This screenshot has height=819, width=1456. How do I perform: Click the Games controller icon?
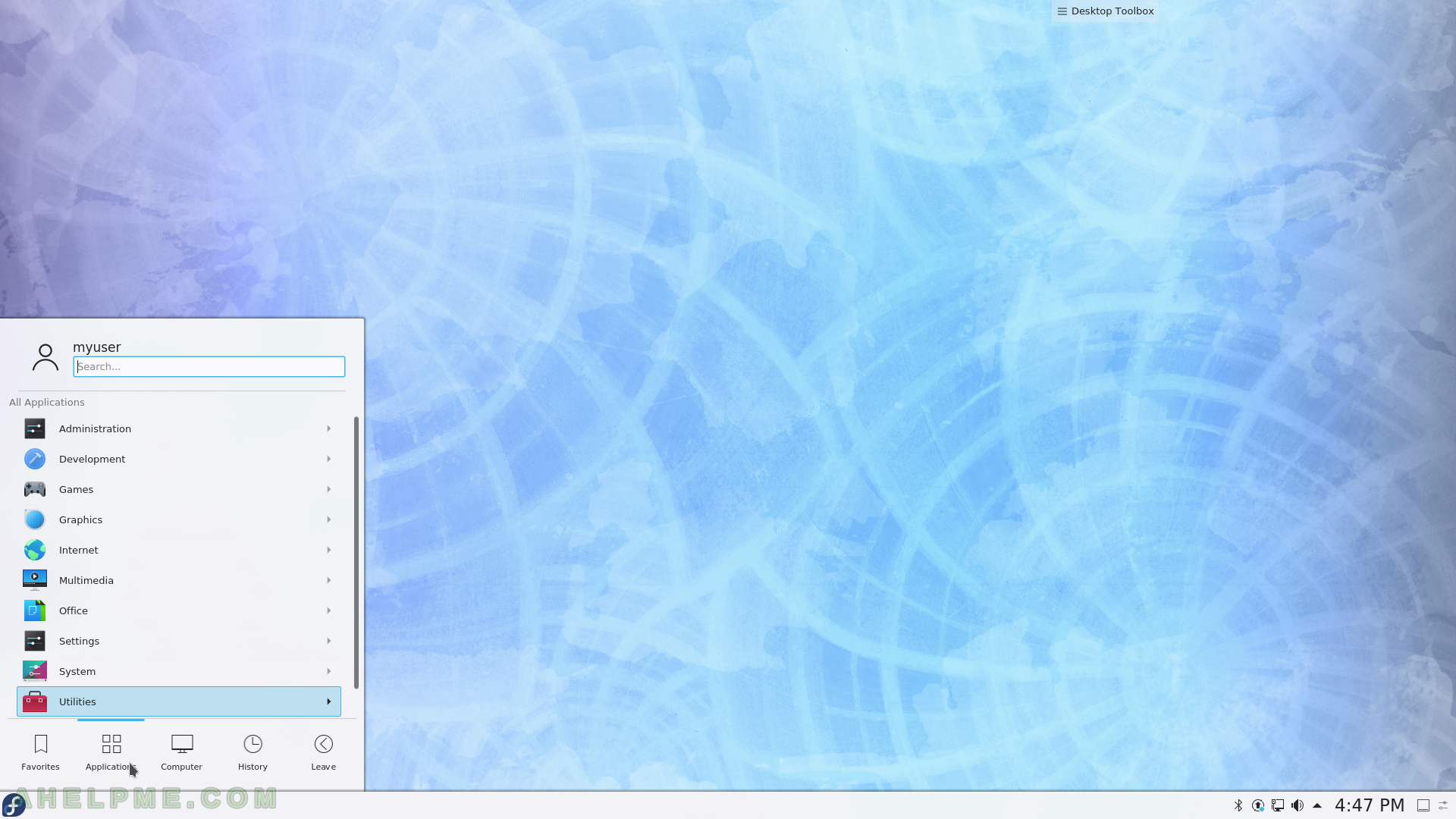[35, 489]
